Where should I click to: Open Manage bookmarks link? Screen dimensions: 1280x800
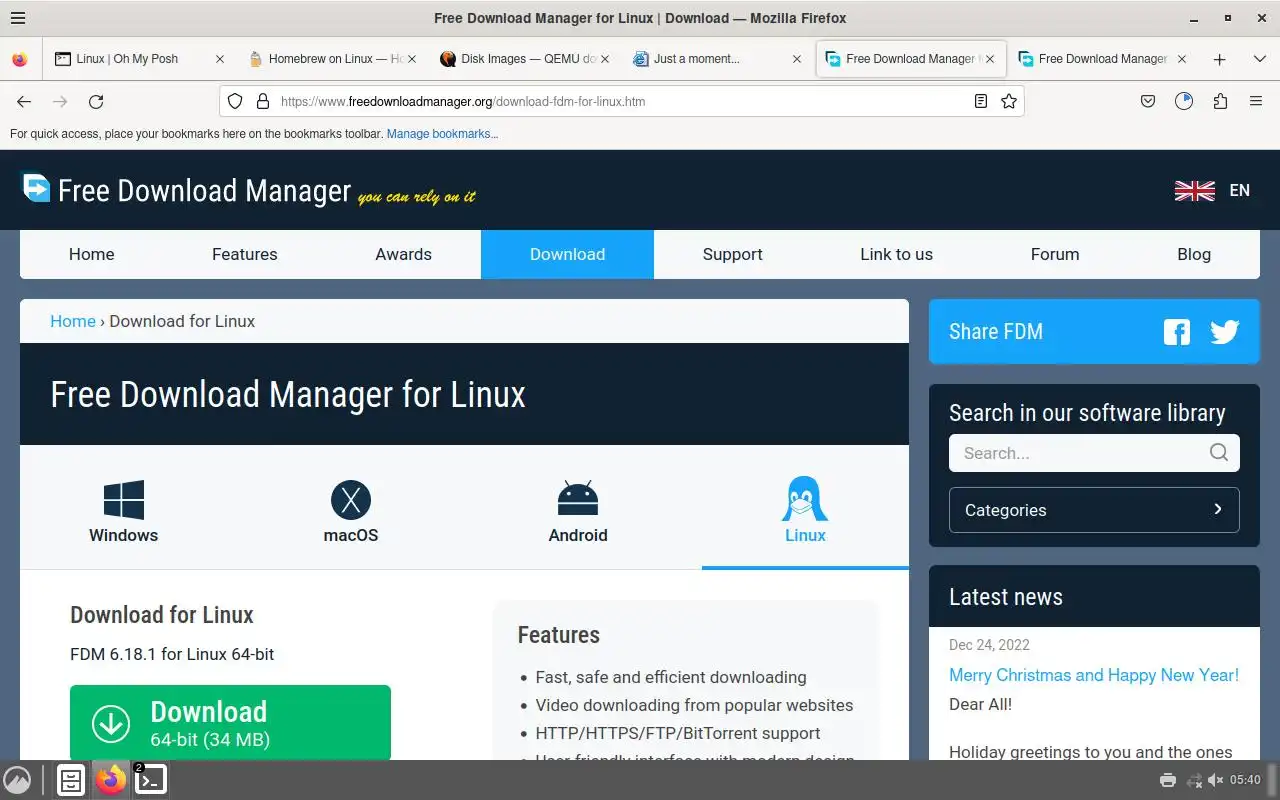pyautogui.click(x=442, y=133)
